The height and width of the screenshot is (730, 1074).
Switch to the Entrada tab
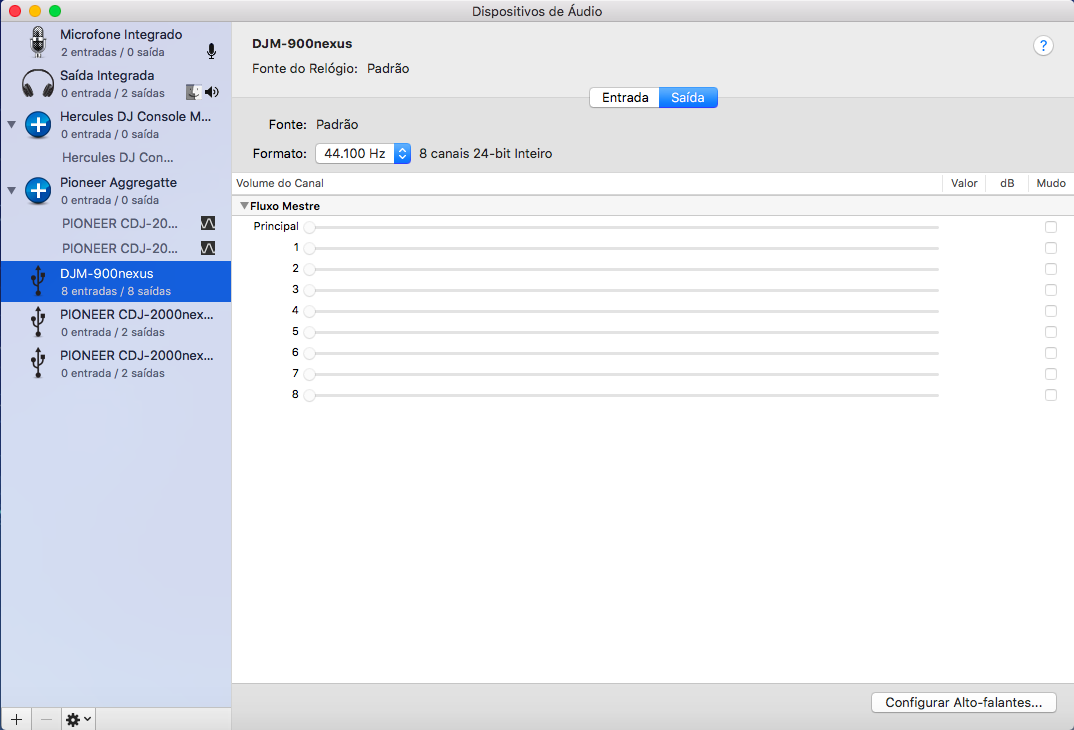(x=625, y=97)
